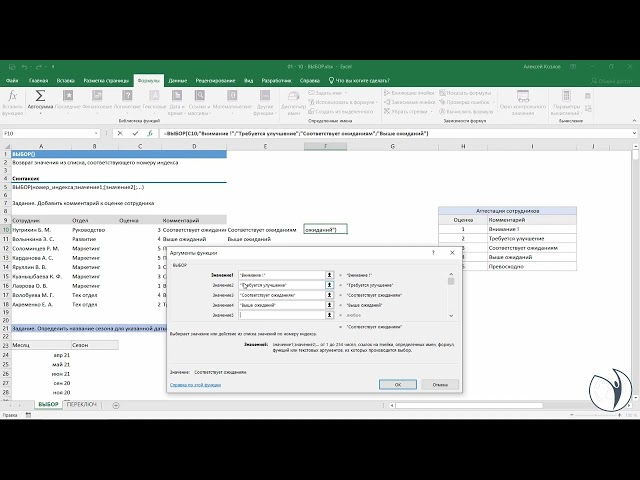
Task: Toggle Show Formulas in ribbon
Action: click(x=465, y=93)
